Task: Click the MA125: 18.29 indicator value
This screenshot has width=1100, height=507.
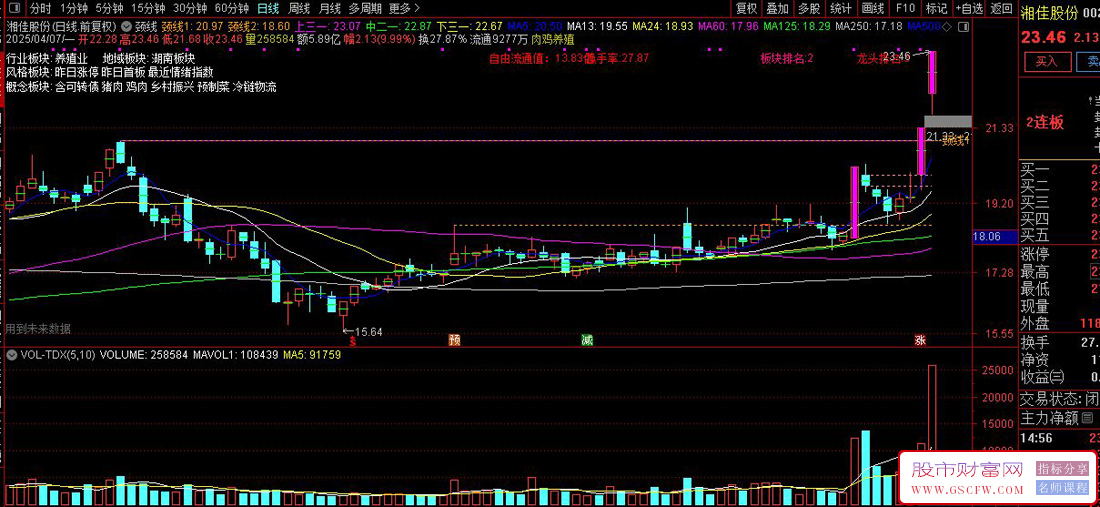Action: pyautogui.click(x=798, y=27)
